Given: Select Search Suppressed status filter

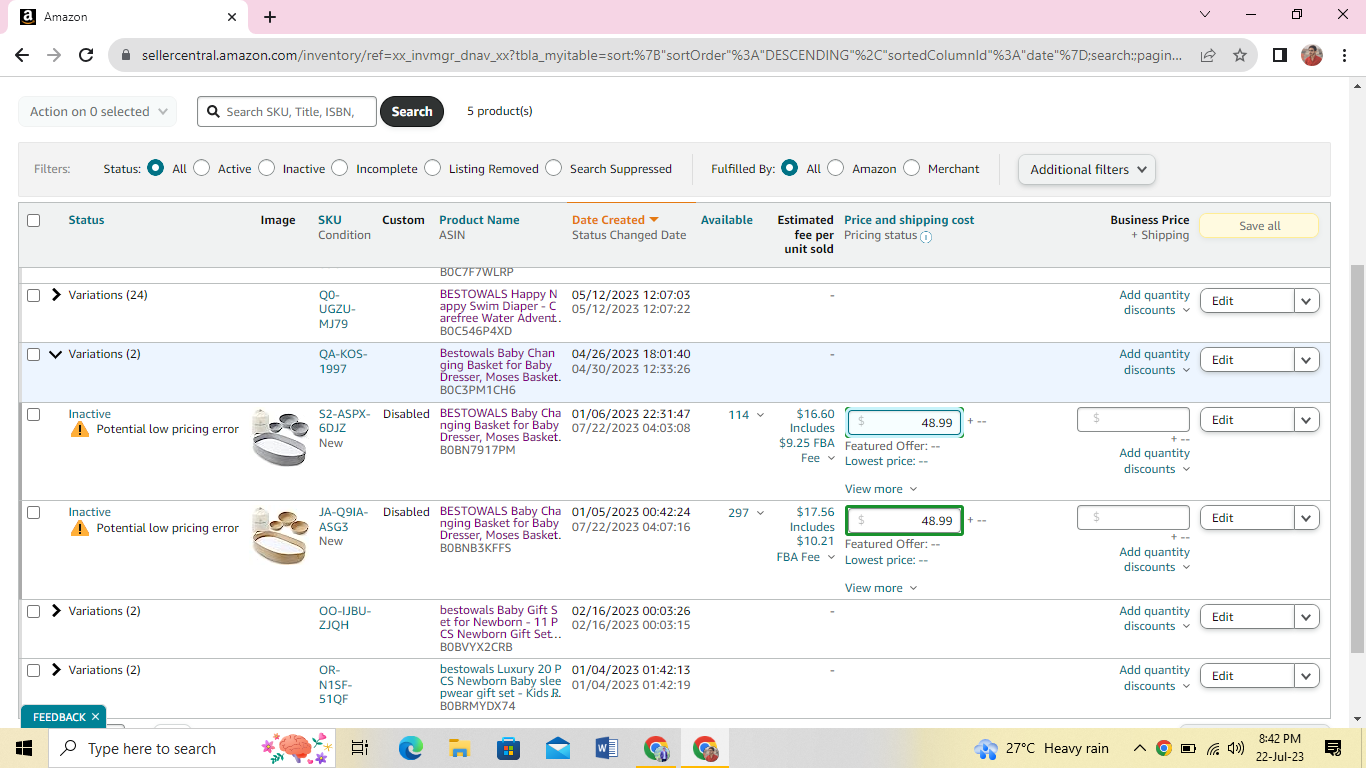Looking at the screenshot, I should [x=553, y=168].
